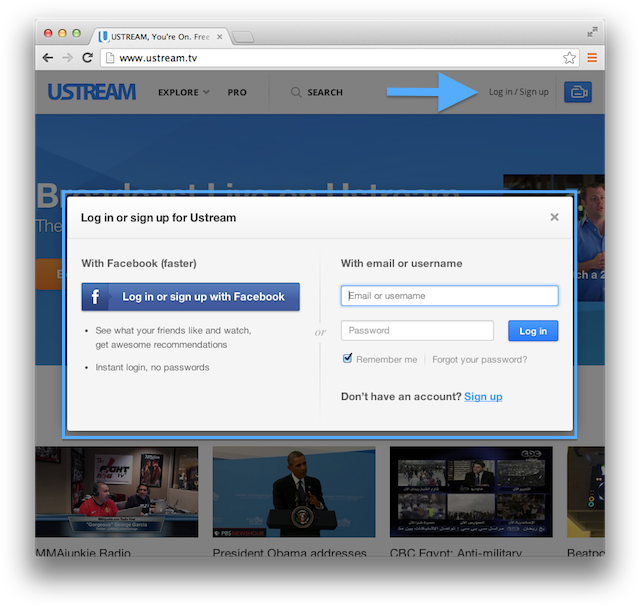Click the browser forward arrow
Image resolution: width=639 pixels, height=606 pixels.
coord(67,58)
